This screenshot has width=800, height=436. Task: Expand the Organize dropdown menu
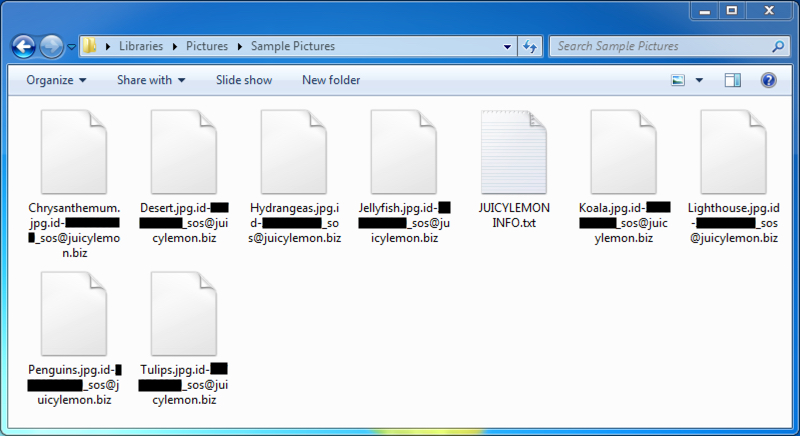[56, 80]
